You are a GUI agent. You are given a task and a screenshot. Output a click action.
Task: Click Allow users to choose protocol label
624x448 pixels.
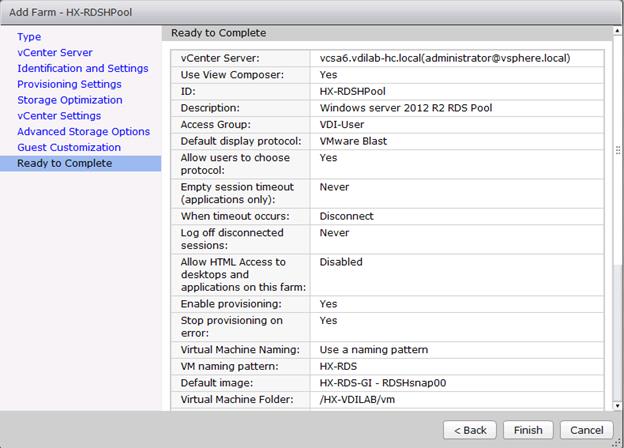click(235, 164)
